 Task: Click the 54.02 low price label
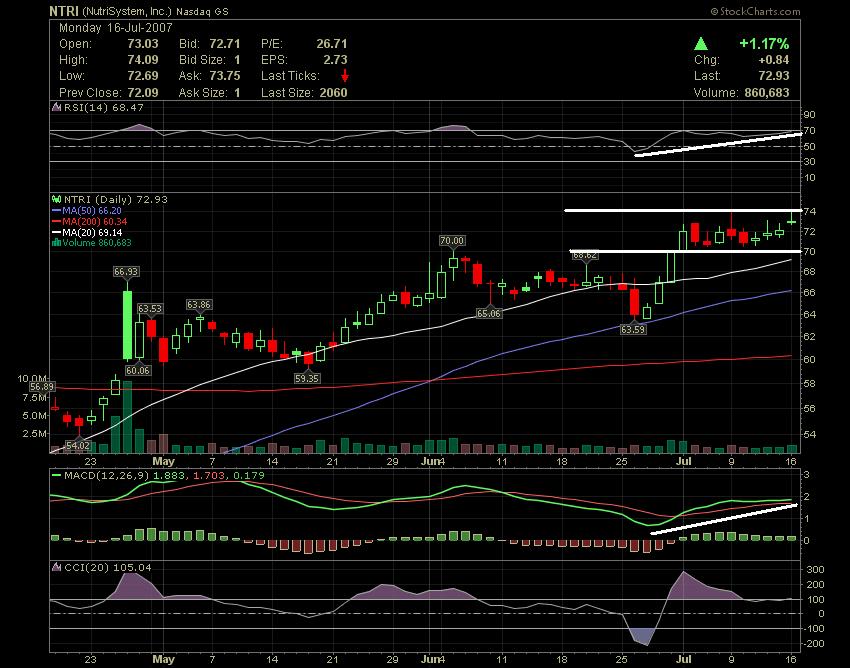(x=78, y=446)
